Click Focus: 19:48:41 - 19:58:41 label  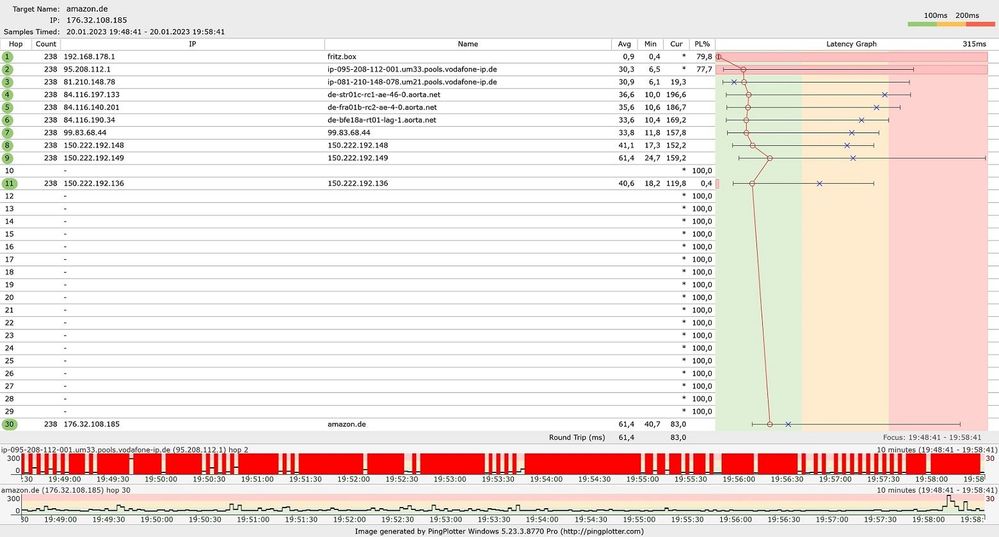click(x=932, y=438)
